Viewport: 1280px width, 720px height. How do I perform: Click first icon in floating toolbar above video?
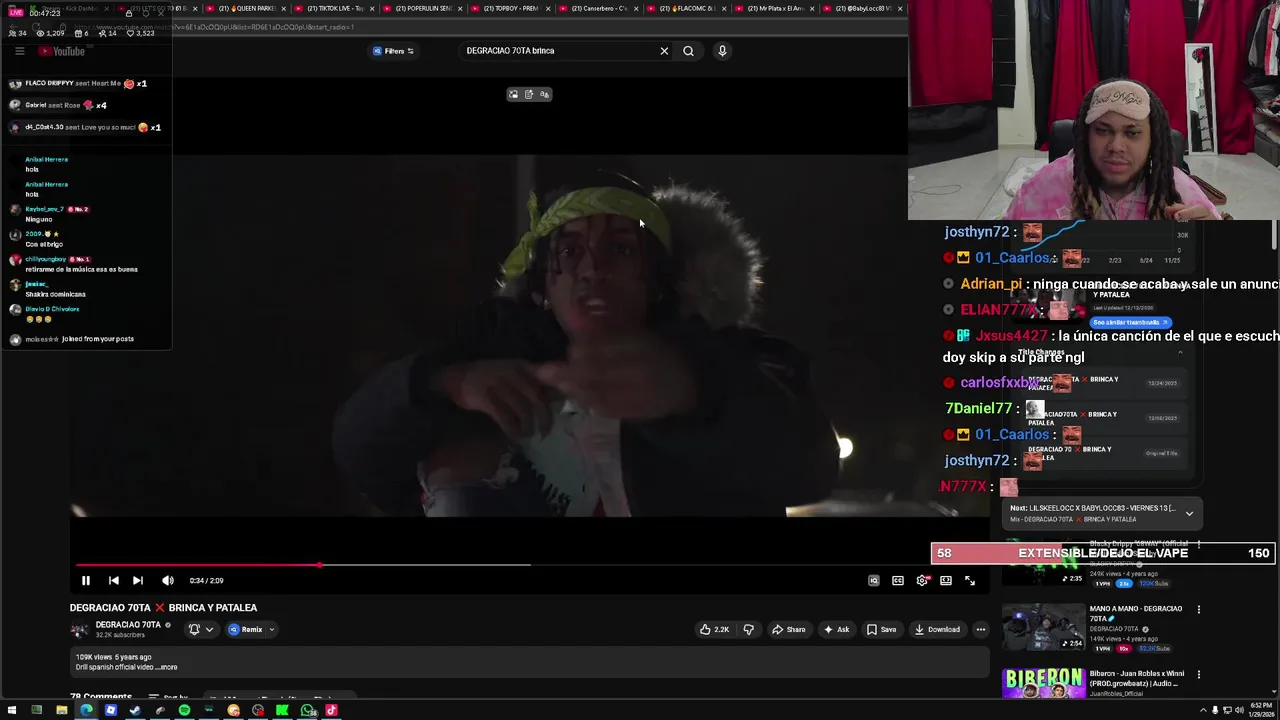pyautogui.click(x=513, y=94)
